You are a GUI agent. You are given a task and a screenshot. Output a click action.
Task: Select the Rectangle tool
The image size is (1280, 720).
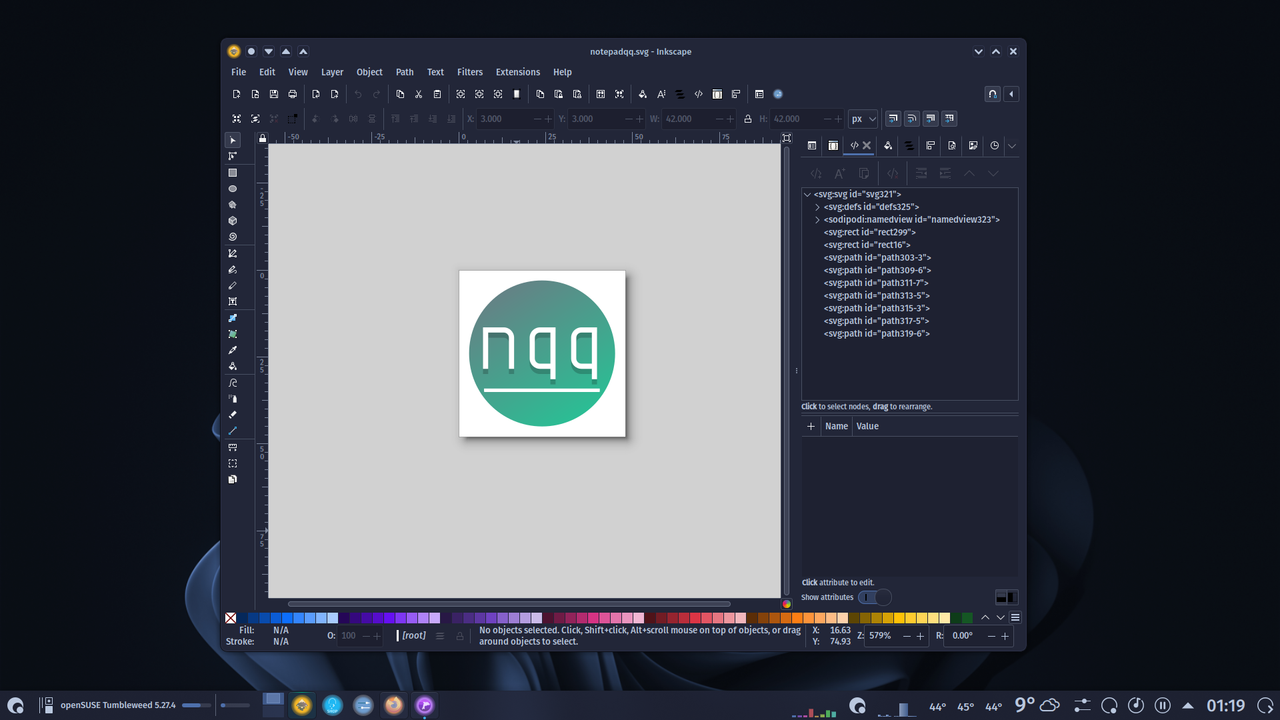click(x=233, y=173)
